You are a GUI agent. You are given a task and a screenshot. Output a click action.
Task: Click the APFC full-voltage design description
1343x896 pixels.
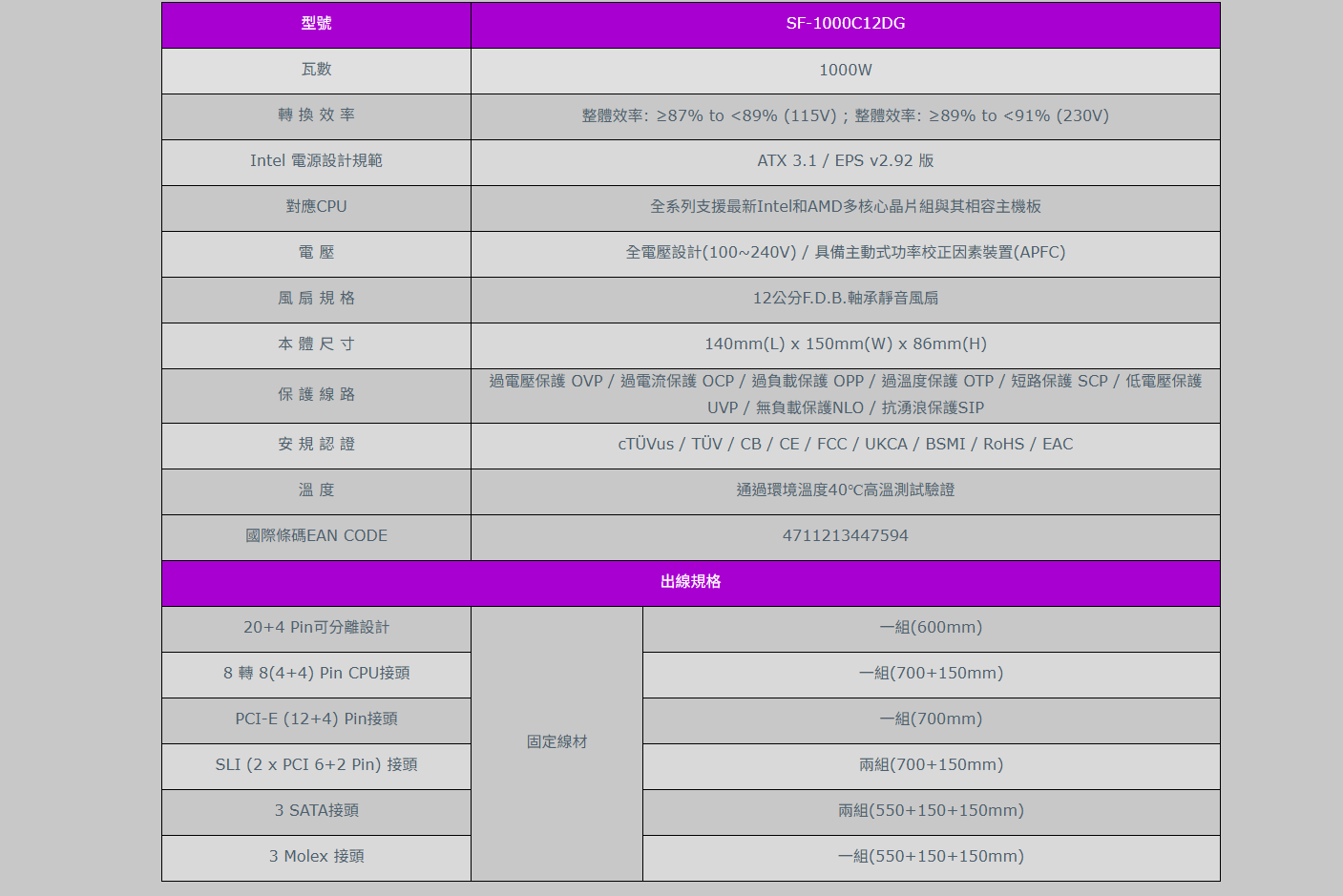click(x=845, y=253)
